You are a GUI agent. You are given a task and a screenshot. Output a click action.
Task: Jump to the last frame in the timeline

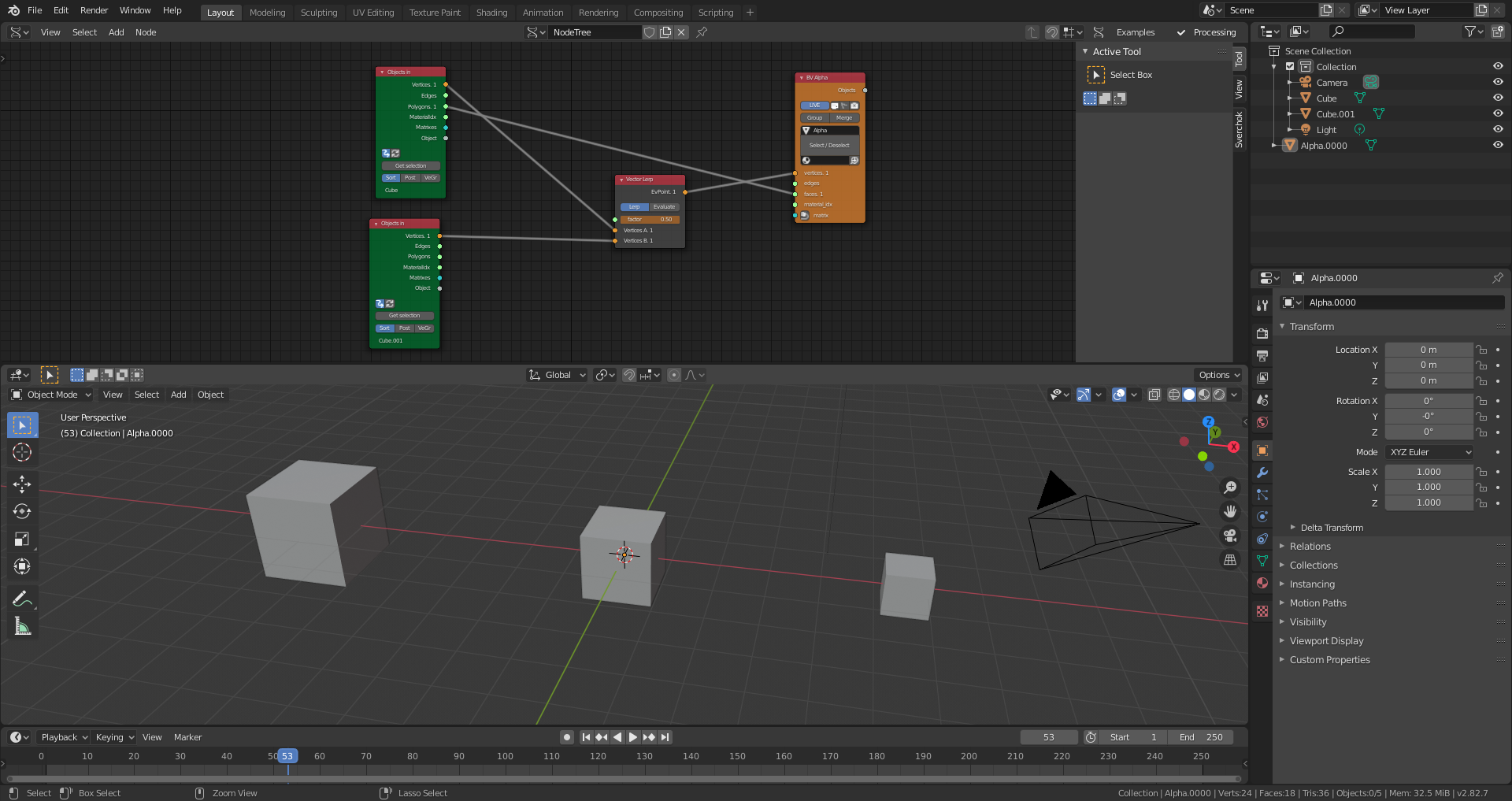(665, 737)
